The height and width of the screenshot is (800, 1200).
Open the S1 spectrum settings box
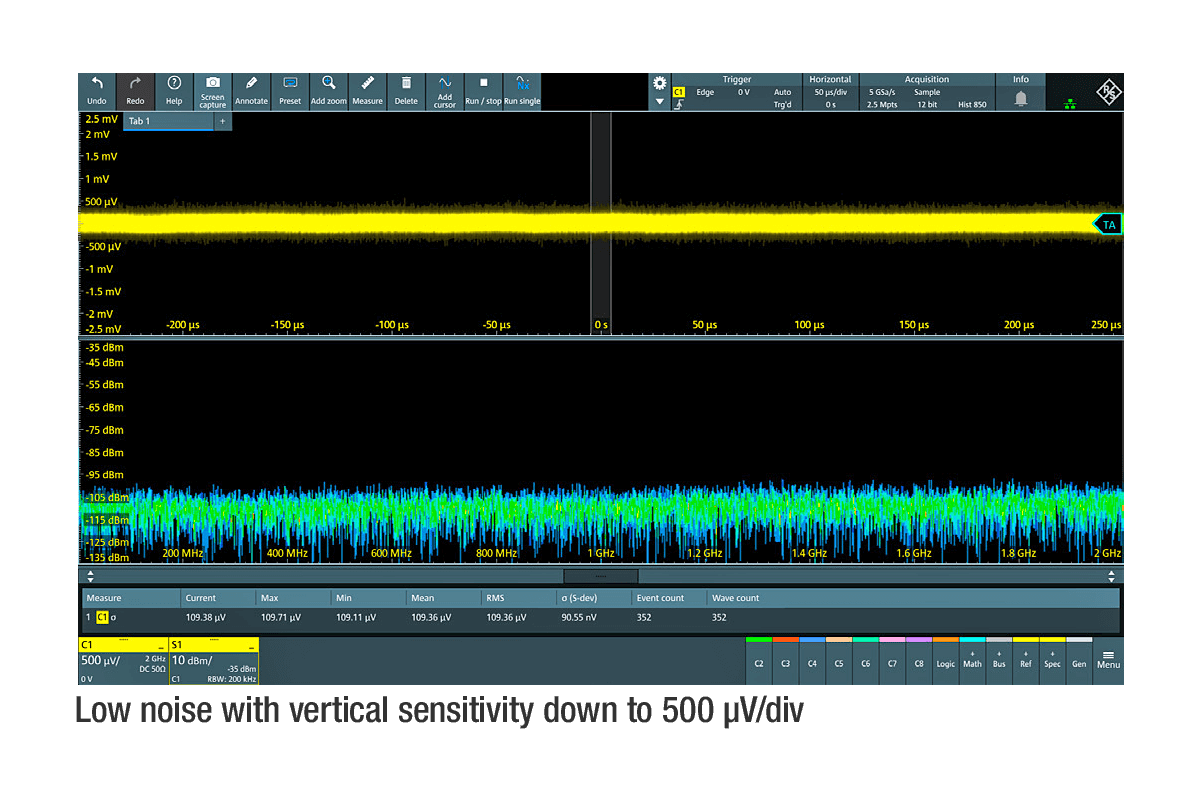tap(214, 661)
